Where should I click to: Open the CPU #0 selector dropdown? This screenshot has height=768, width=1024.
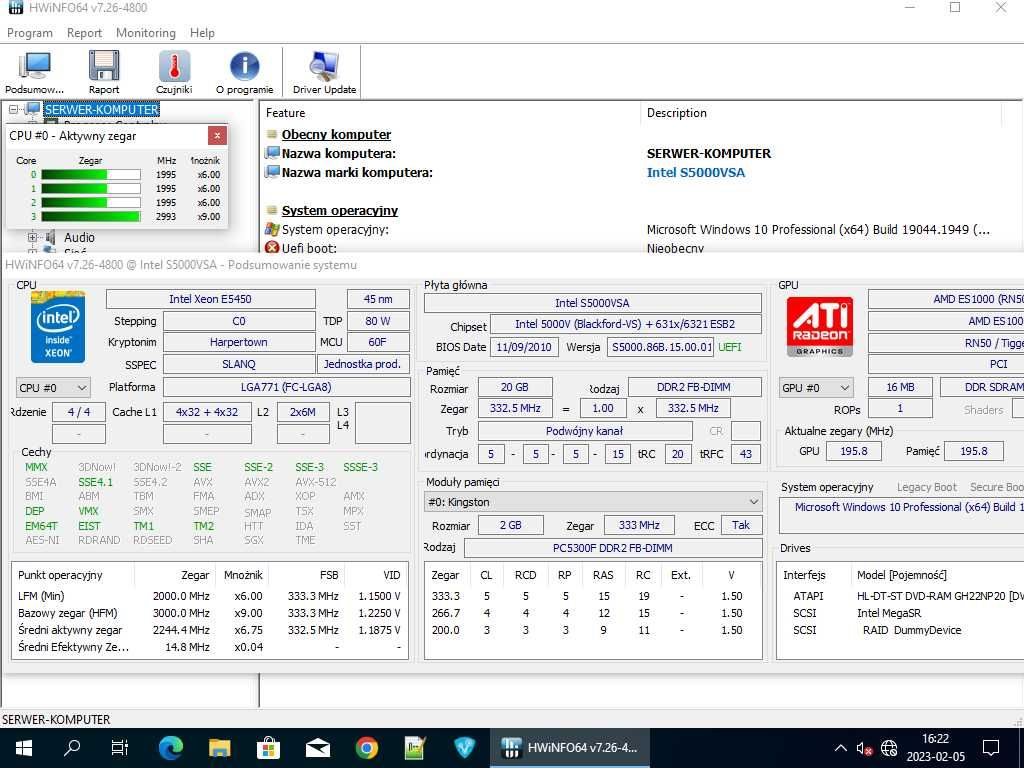[53, 387]
